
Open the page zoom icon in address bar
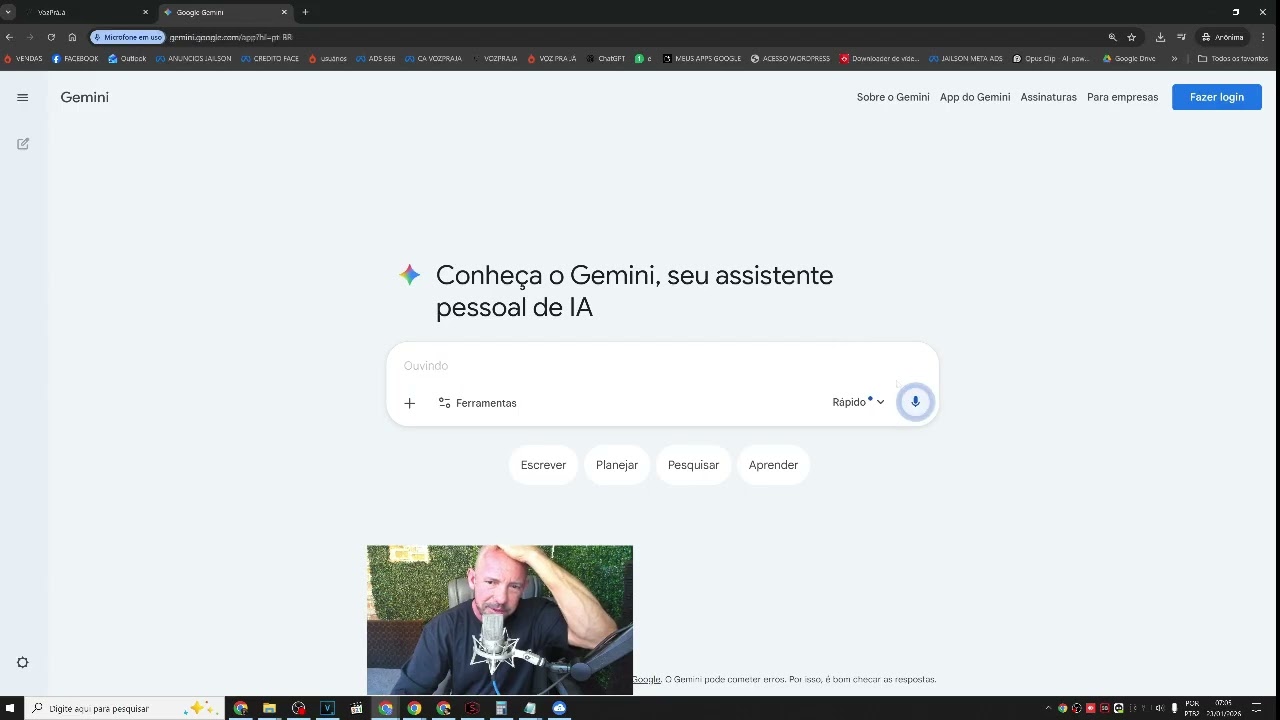(x=1112, y=37)
